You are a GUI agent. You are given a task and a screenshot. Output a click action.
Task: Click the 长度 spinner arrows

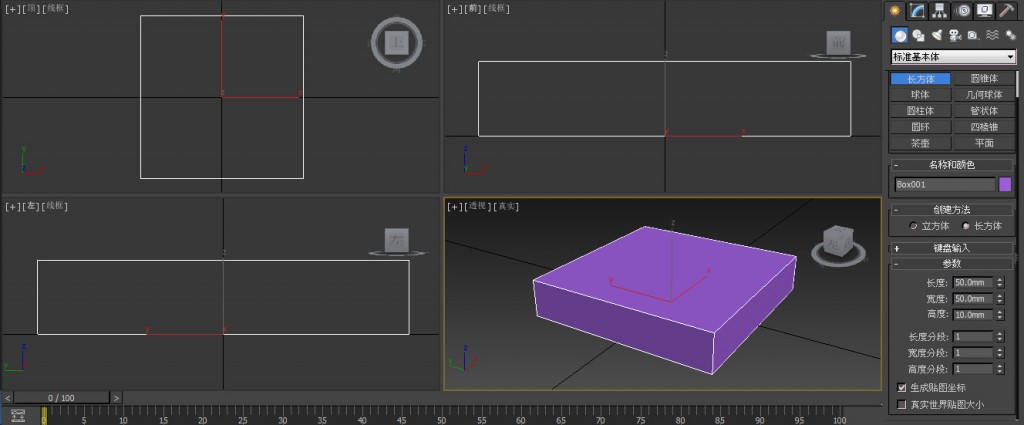click(x=999, y=283)
